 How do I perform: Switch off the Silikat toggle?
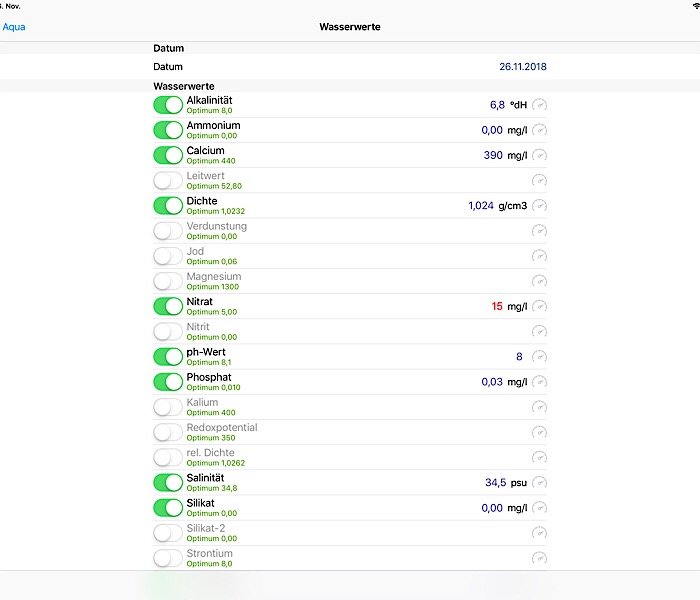click(x=168, y=507)
